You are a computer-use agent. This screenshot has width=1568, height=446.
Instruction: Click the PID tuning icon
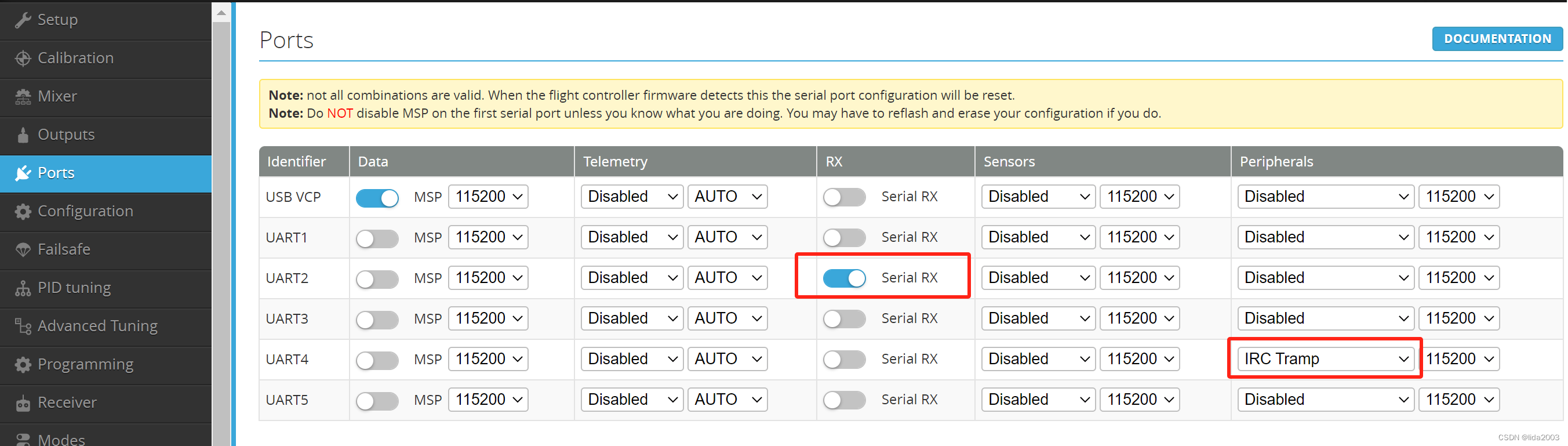click(x=23, y=288)
